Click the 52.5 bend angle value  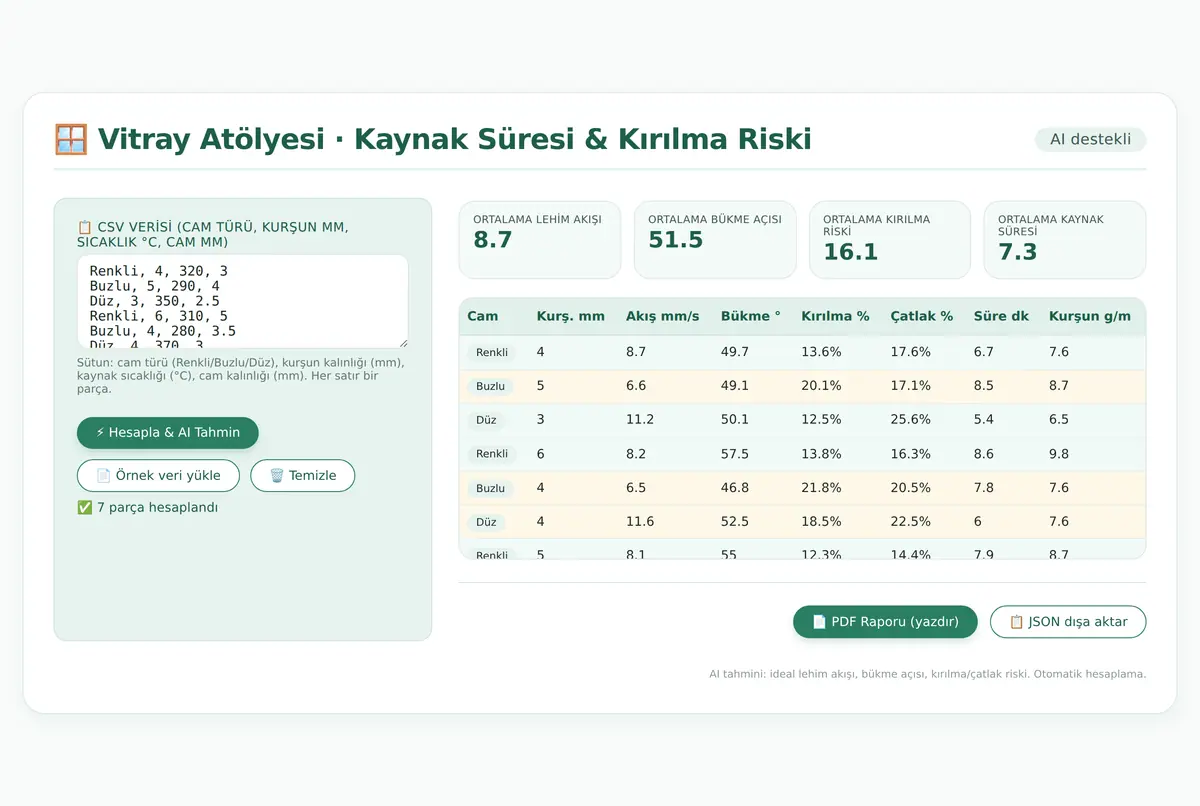point(735,522)
